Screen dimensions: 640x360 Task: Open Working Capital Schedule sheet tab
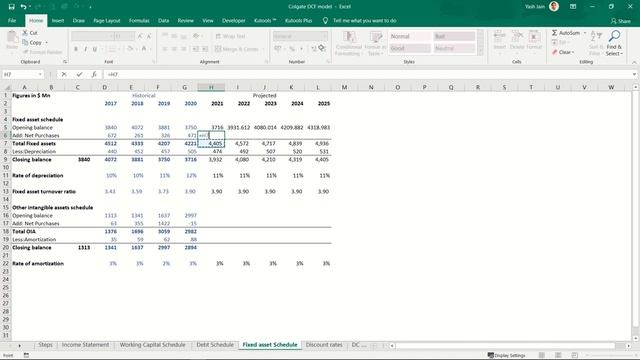pos(152,345)
